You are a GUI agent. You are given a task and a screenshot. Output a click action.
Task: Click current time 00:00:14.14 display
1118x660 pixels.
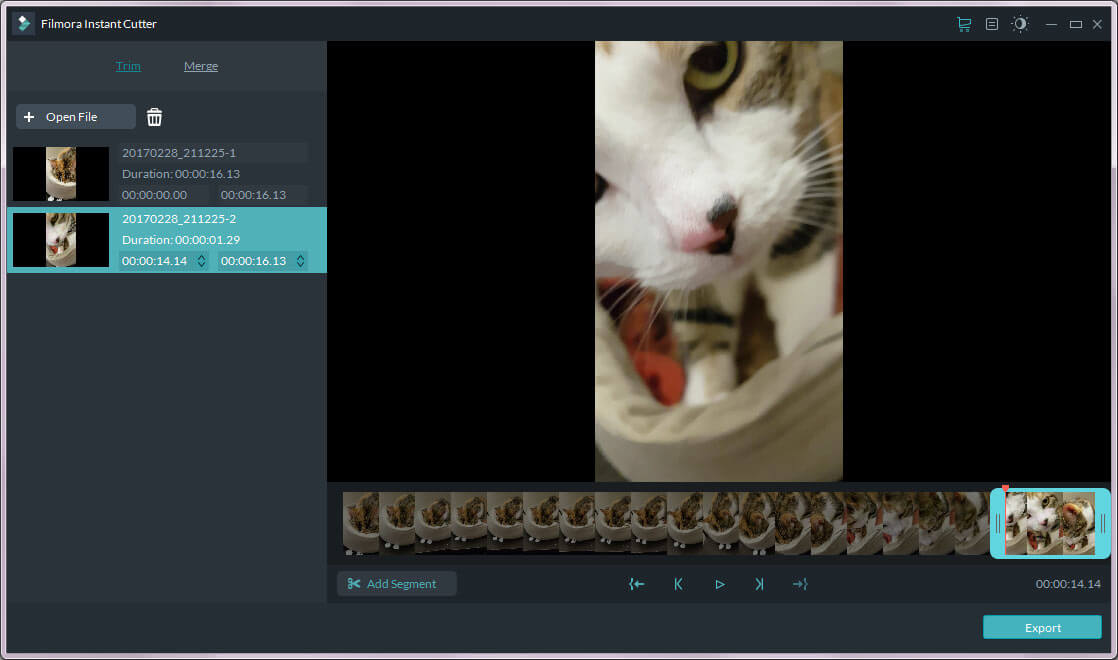pos(1068,584)
